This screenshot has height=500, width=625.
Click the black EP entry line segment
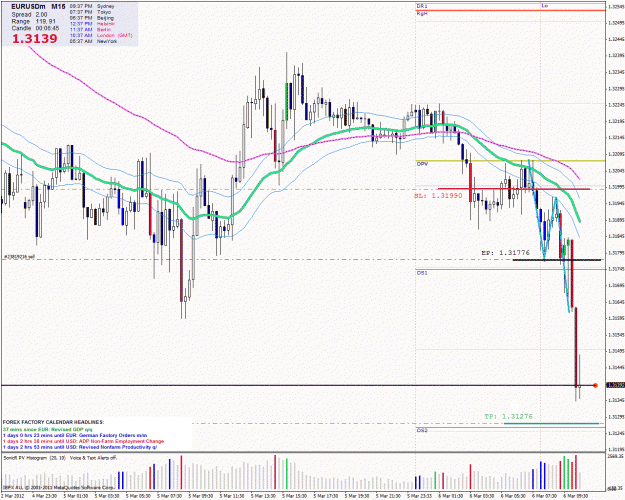556,260
